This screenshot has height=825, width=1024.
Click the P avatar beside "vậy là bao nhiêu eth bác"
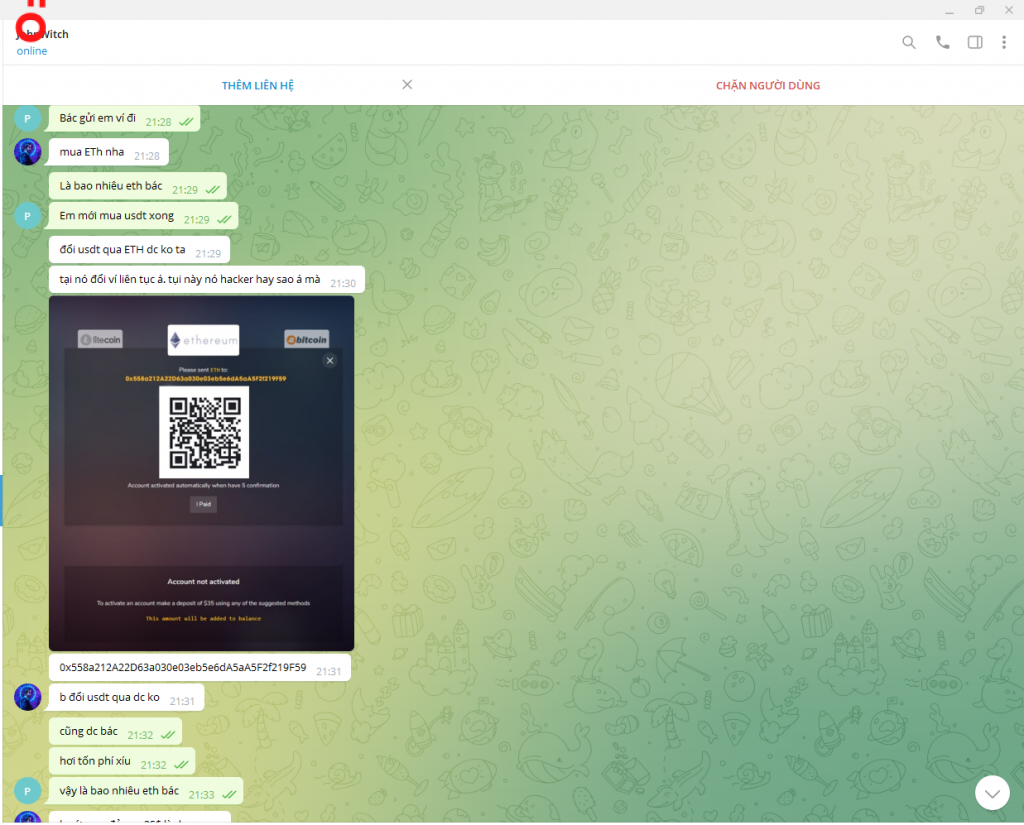click(28, 791)
